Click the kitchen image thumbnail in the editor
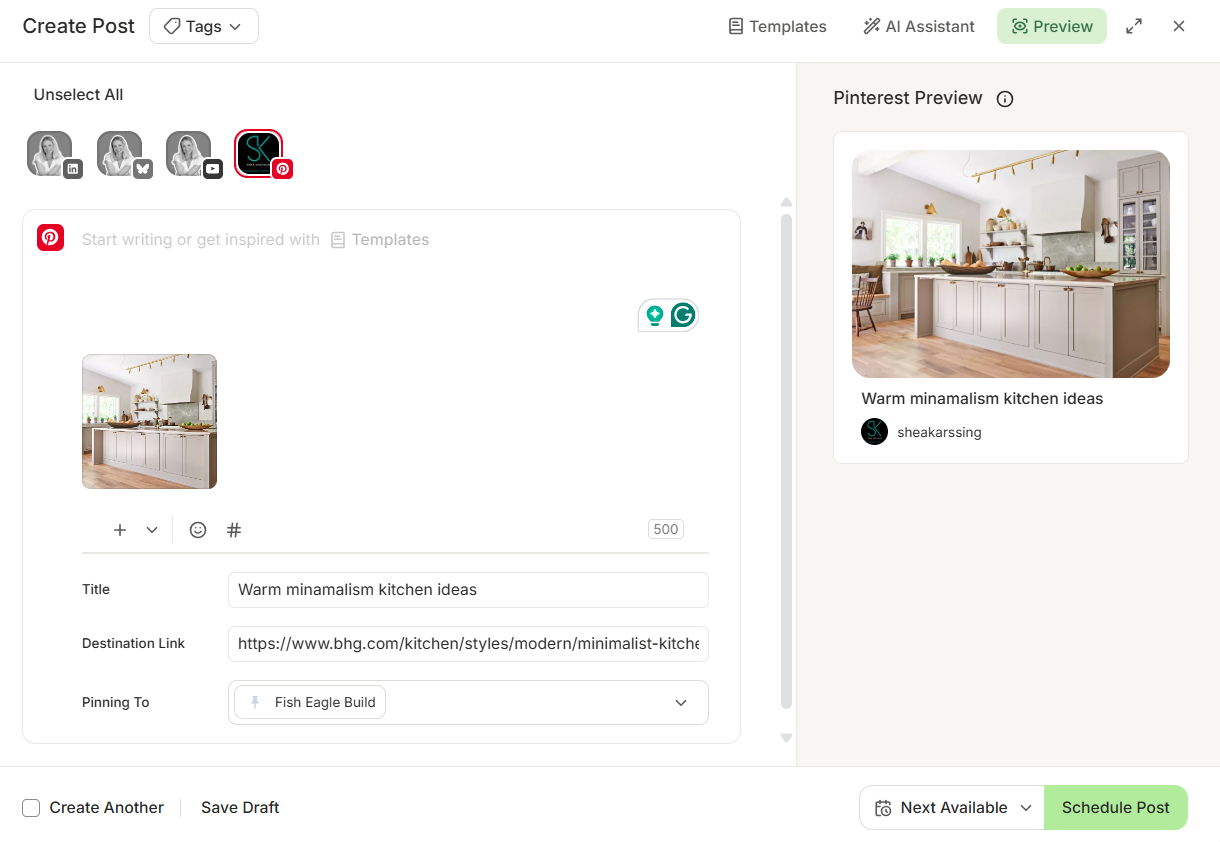1220x842 pixels. click(x=149, y=420)
